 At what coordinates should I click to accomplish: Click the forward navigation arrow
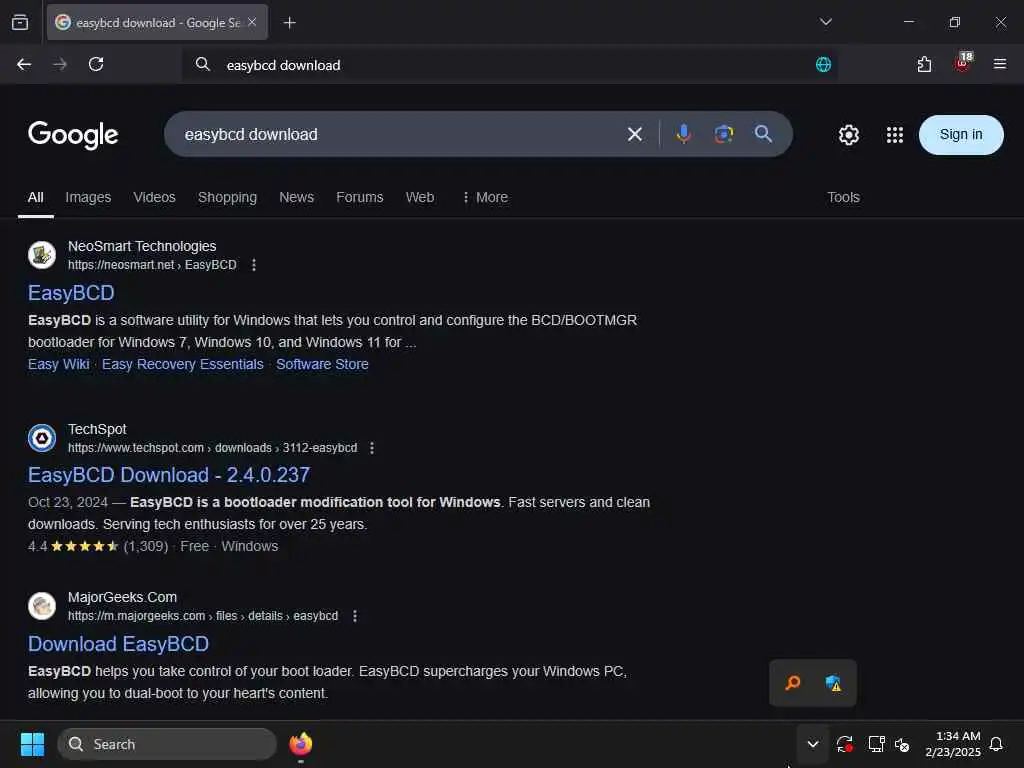59,64
